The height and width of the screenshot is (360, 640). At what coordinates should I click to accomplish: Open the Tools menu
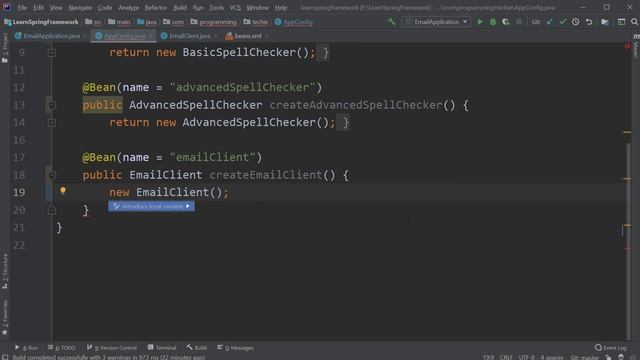tap(216, 8)
